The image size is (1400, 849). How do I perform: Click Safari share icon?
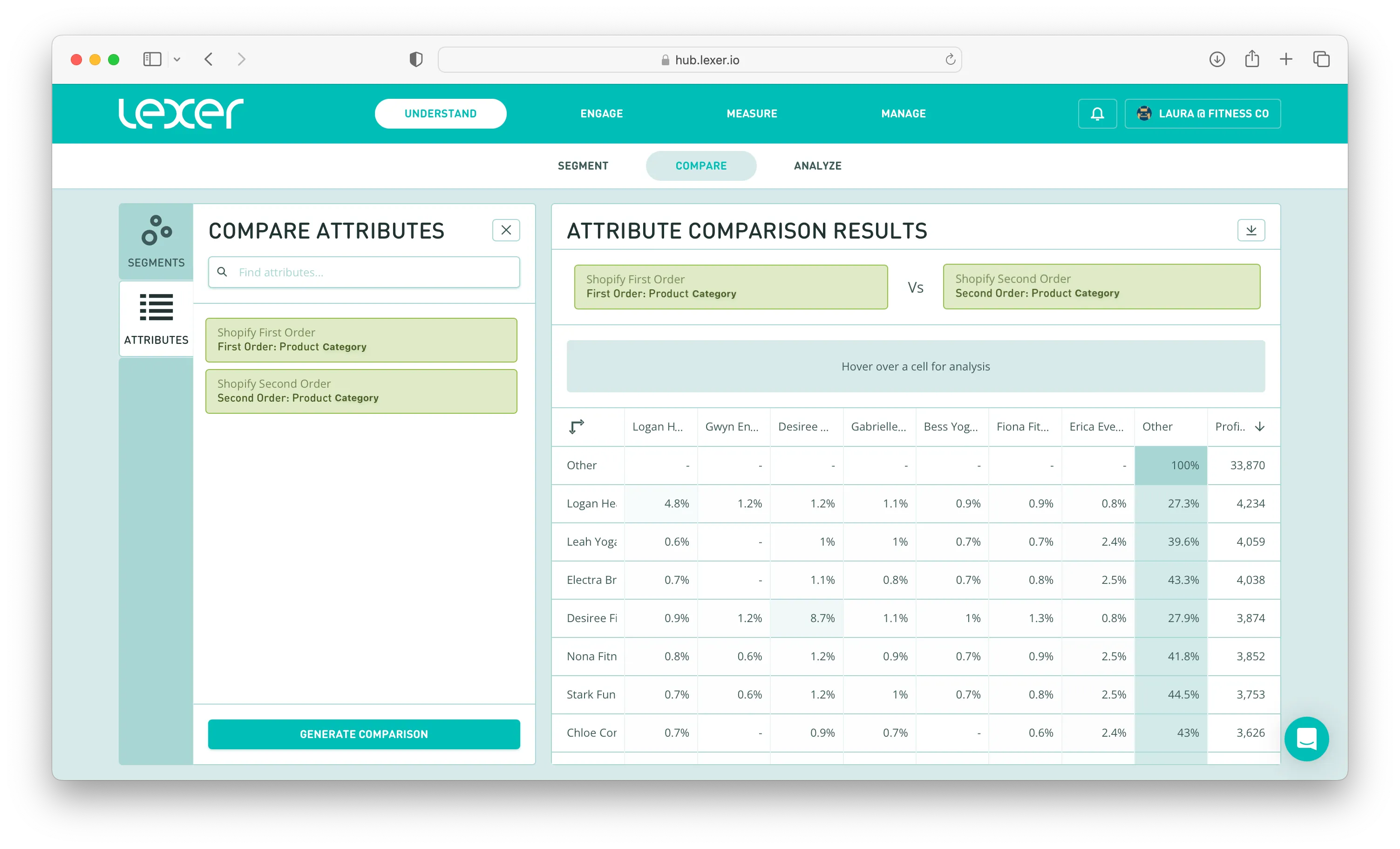(x=1252, y=59)
